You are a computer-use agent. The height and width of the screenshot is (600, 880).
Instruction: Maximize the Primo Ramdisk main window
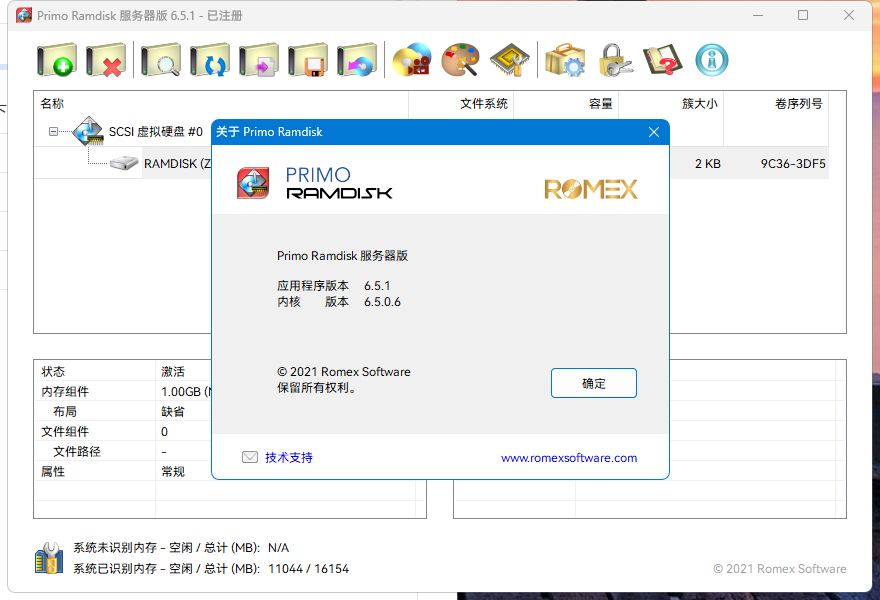coord(803,15)
